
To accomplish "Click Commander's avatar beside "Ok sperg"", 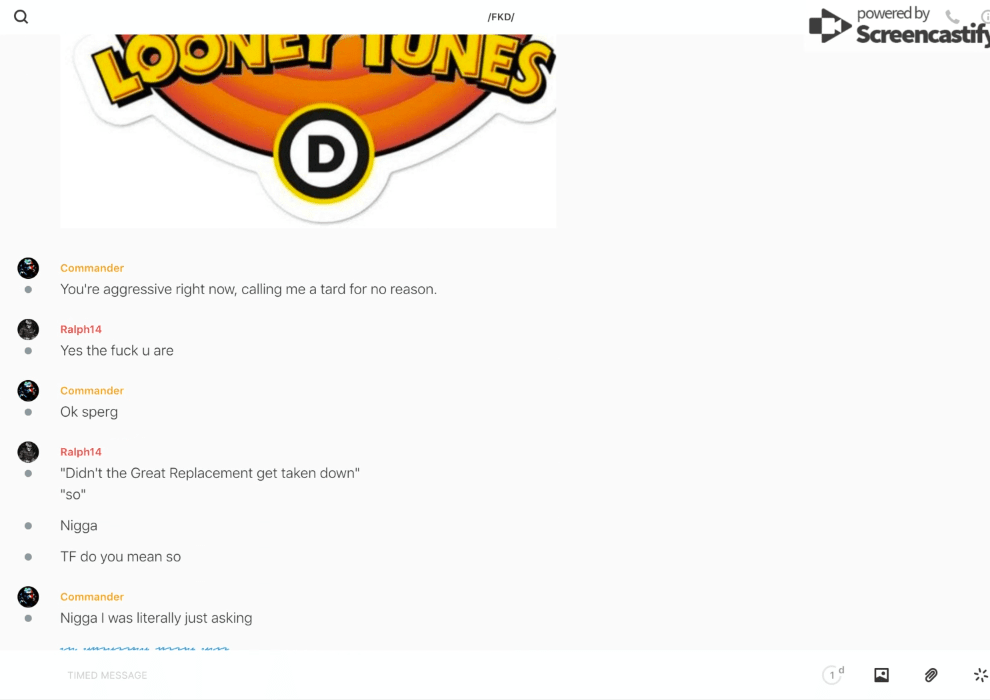I will click(28, 391).
